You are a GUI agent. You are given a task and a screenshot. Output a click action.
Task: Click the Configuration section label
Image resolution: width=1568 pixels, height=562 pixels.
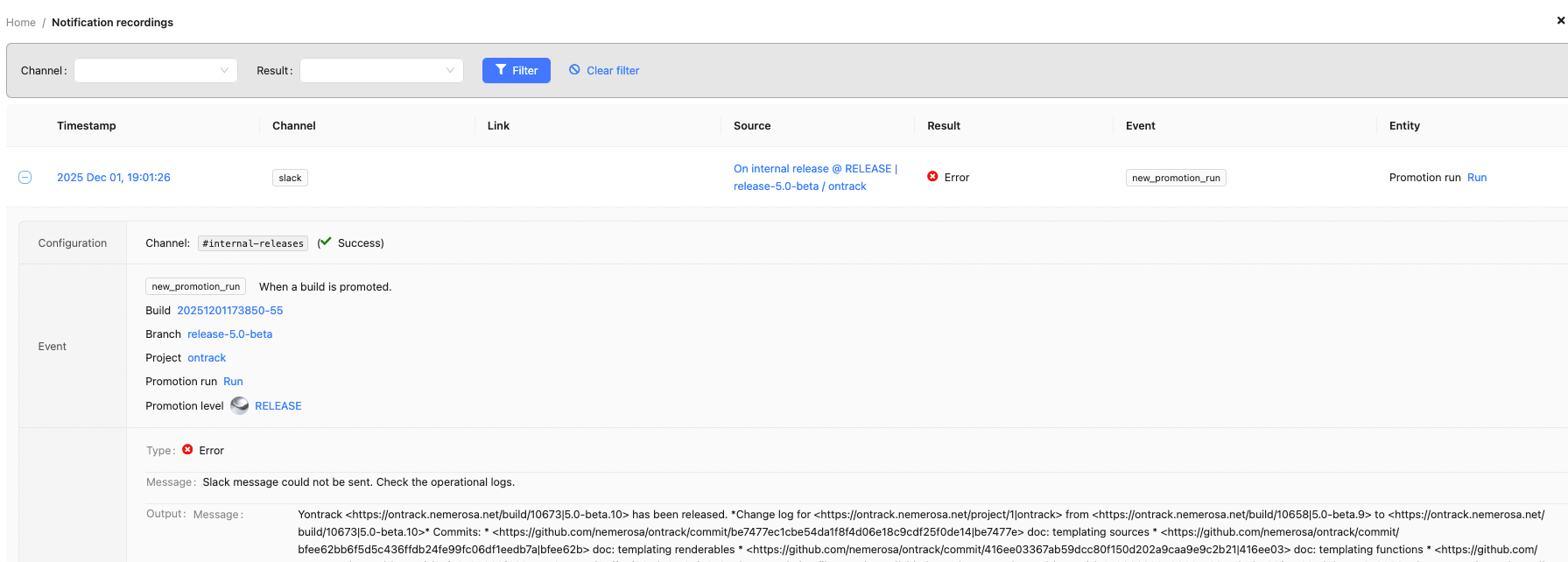[73, 242]
